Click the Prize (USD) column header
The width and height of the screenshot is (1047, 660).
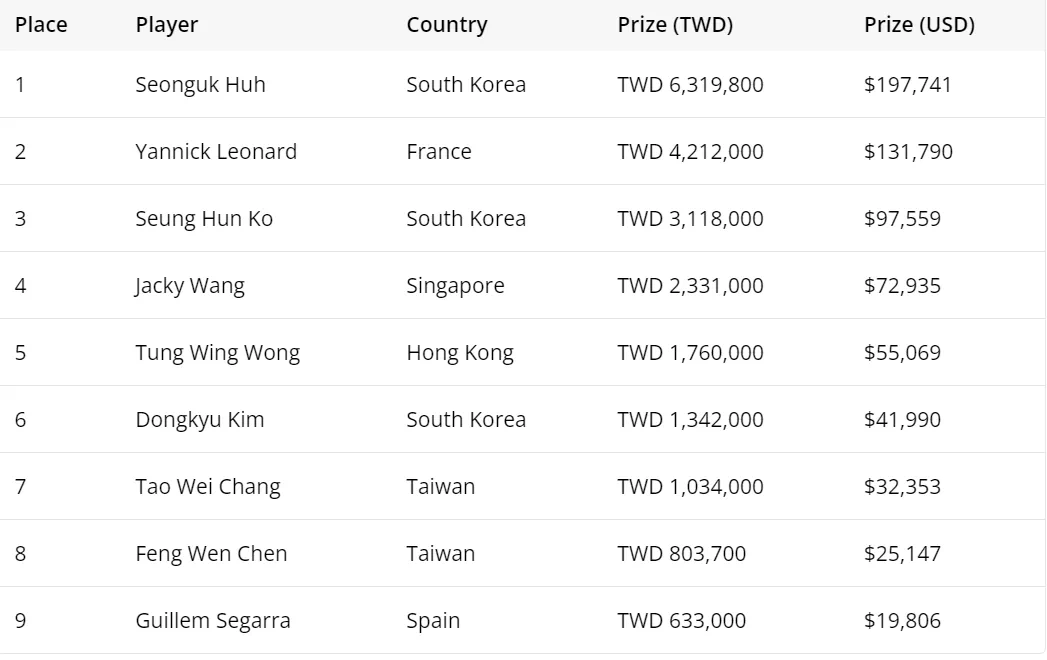coord(919,25)
